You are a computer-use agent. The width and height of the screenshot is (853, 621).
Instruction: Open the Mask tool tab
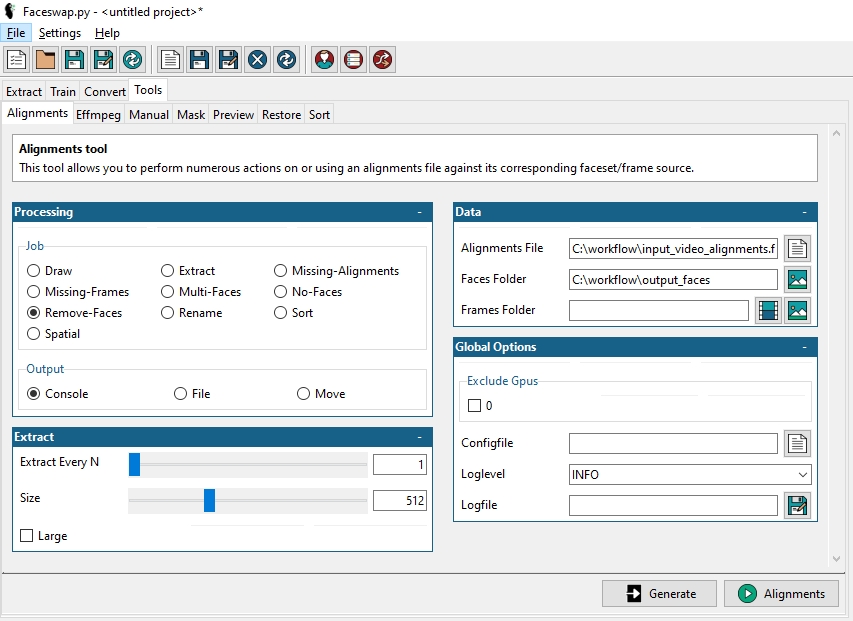191,115
